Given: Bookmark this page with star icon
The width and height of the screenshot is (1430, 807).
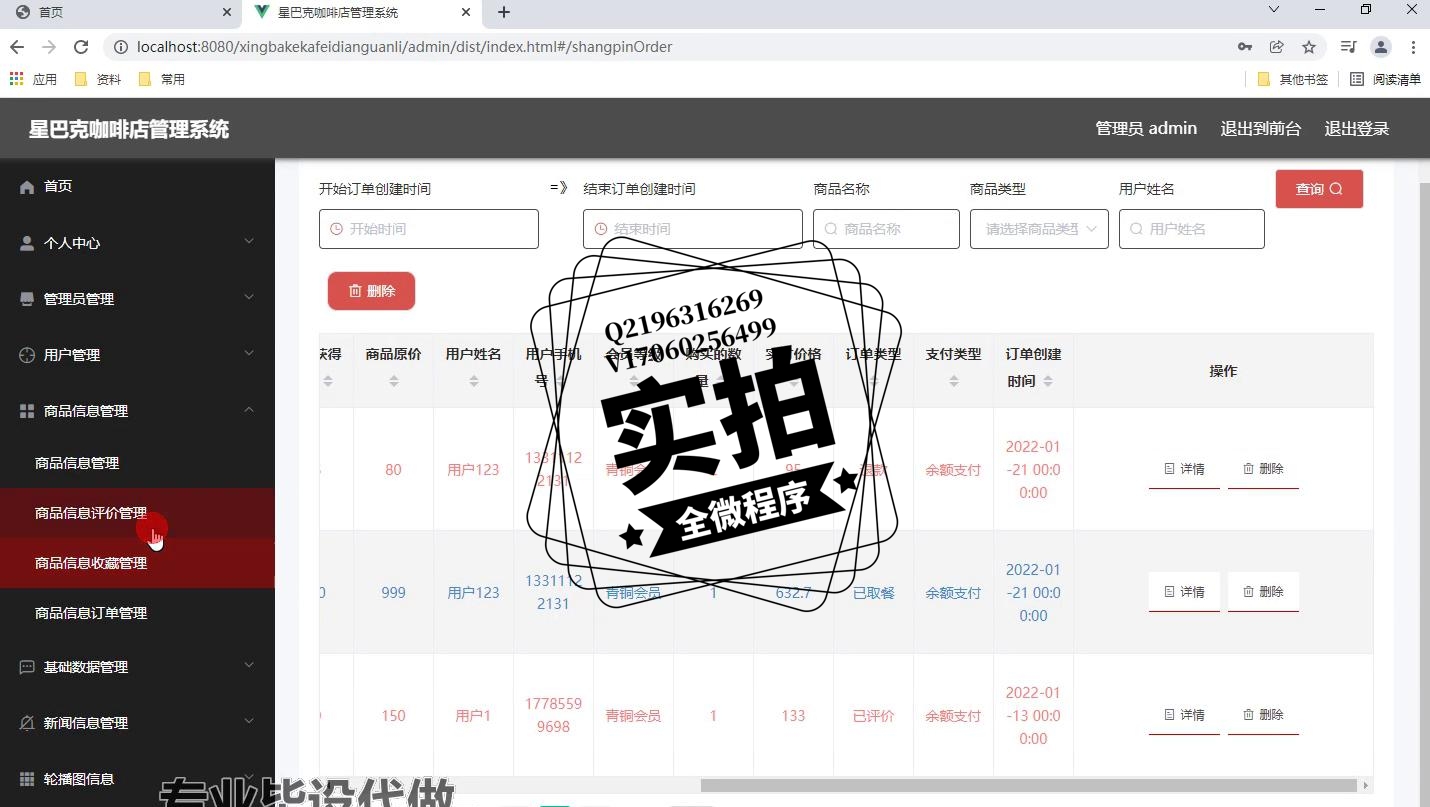Looking at the screenshot, I should coord(1309,47).
